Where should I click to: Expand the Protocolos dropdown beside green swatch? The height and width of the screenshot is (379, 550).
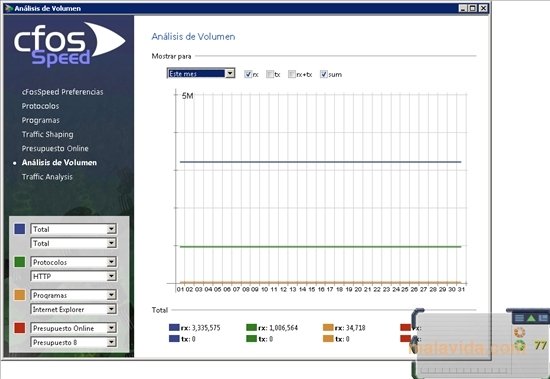[74, 262]
